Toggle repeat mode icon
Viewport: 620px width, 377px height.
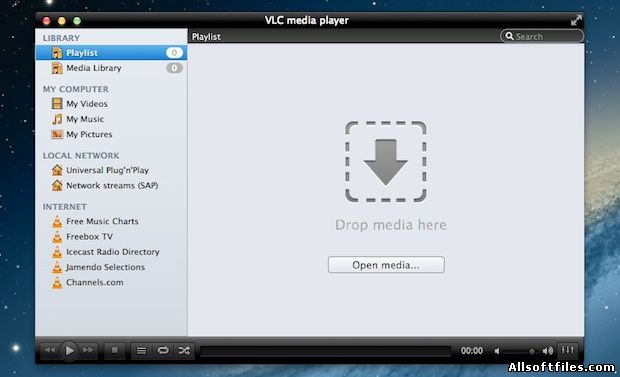[x=163, y=350]
